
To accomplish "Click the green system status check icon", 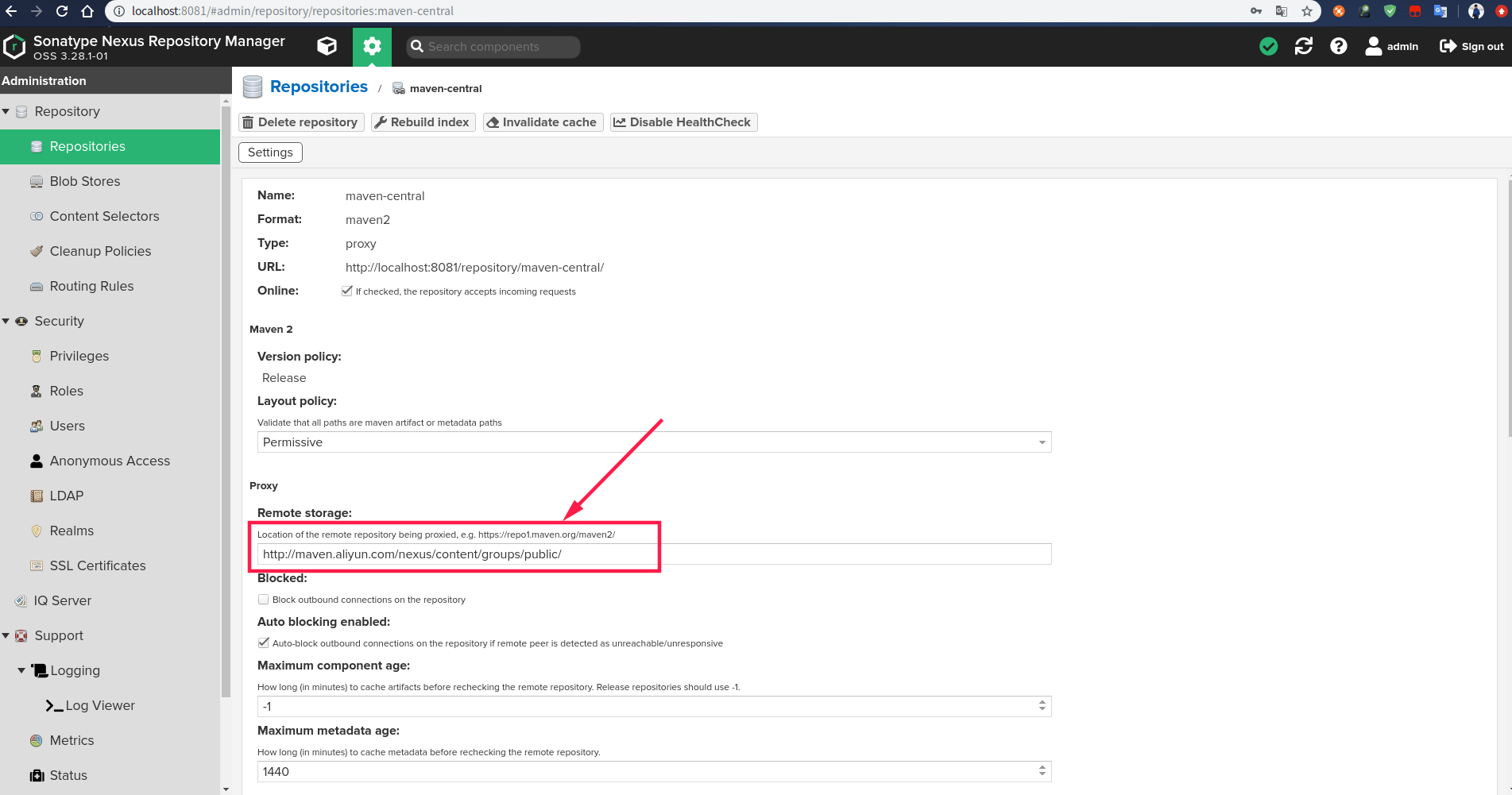I will pyautogui.click(x=1269, y=46).
